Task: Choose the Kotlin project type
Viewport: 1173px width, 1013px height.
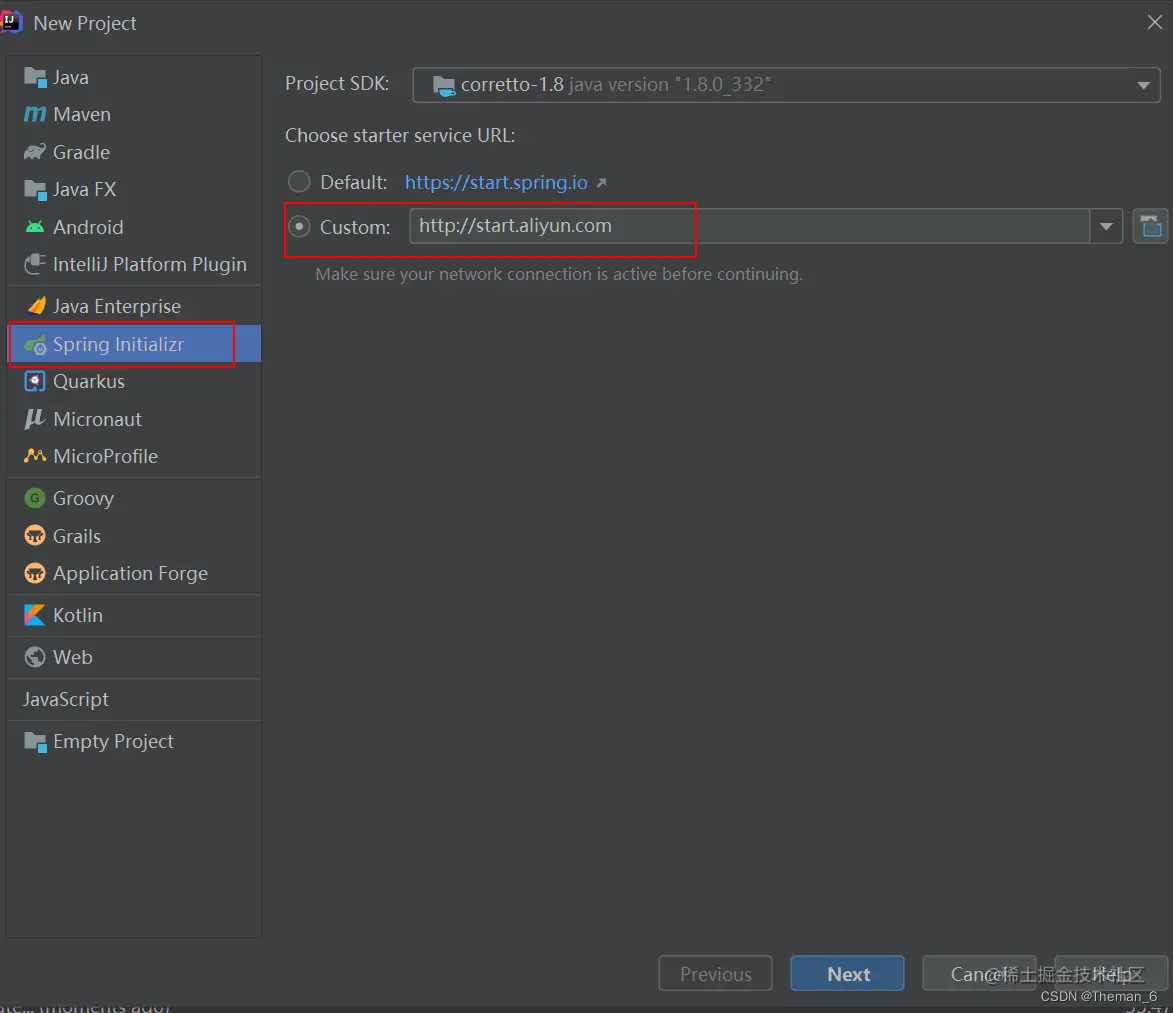Action: coord(135,615)
